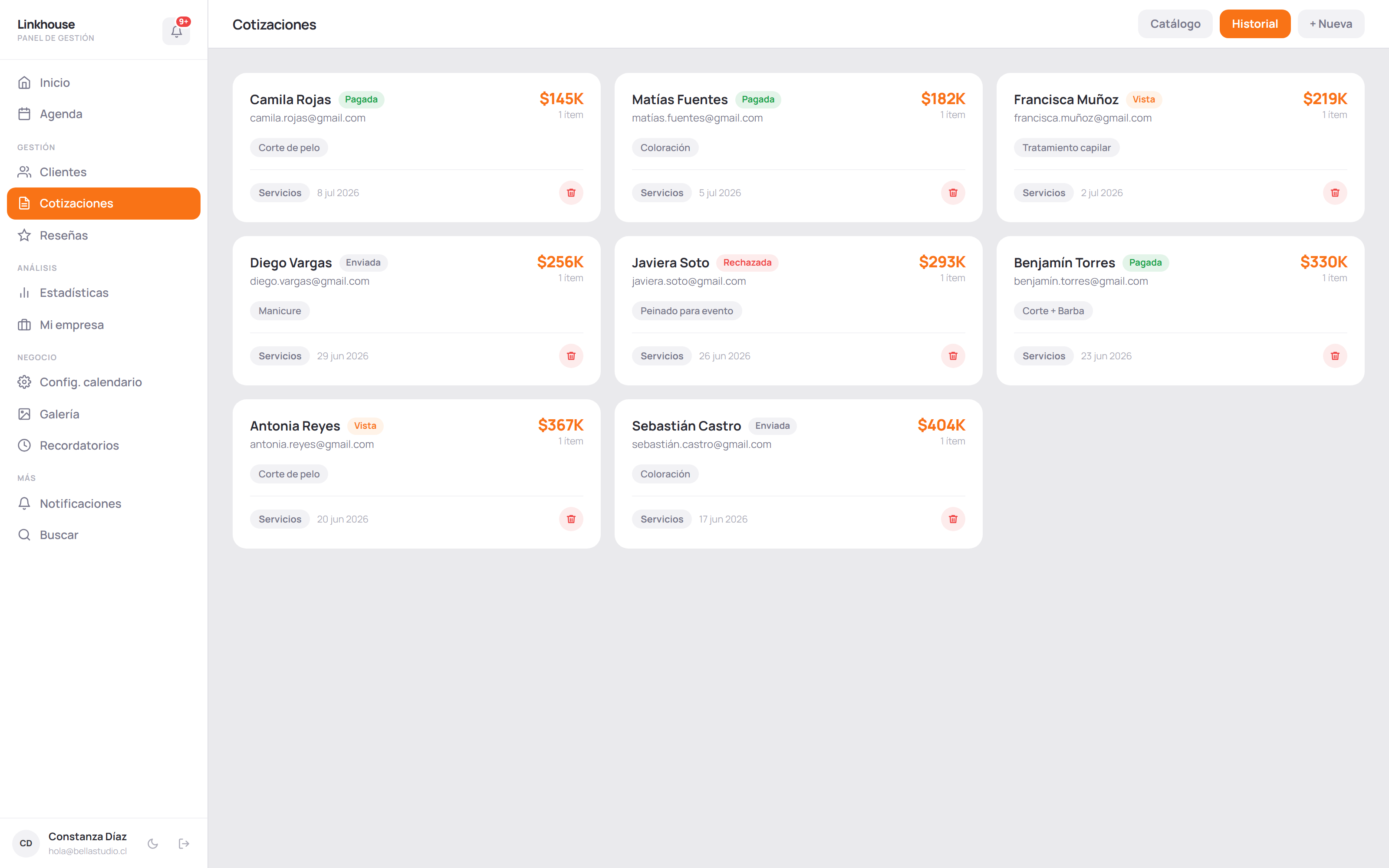
Task: Open Notificaciones in the sidebar
Action: [x=103, y=503]
